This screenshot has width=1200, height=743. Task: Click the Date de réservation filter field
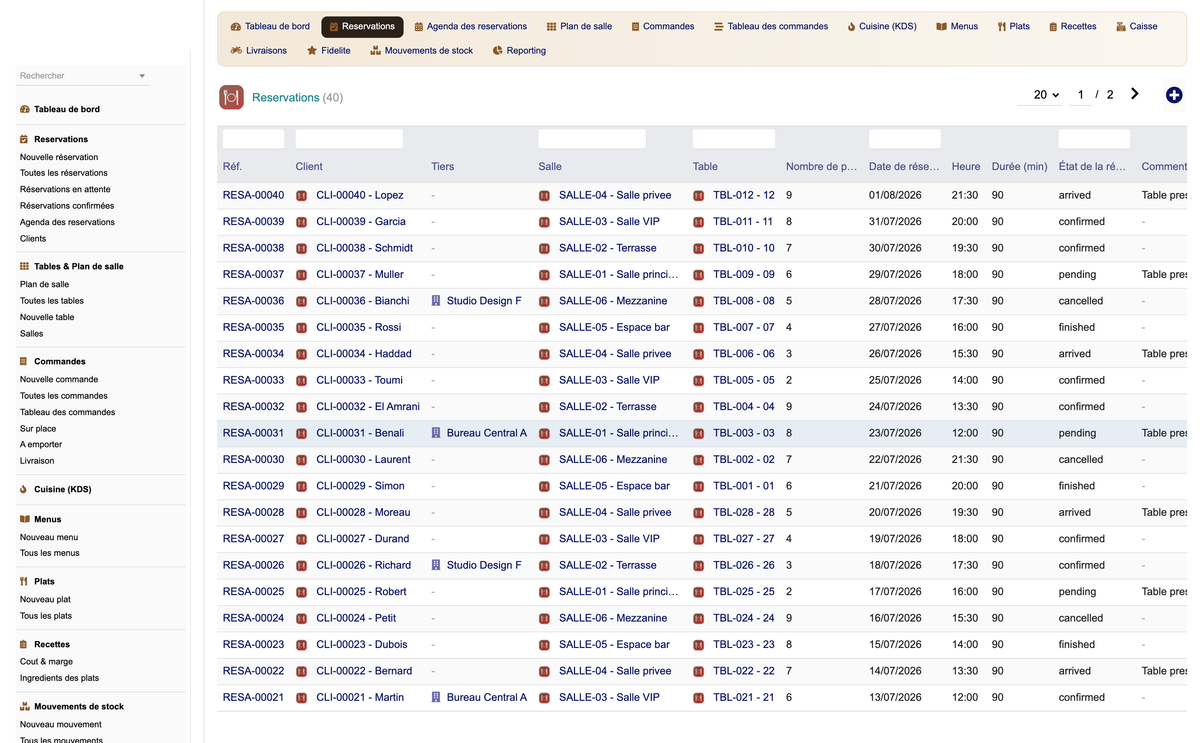905,139
